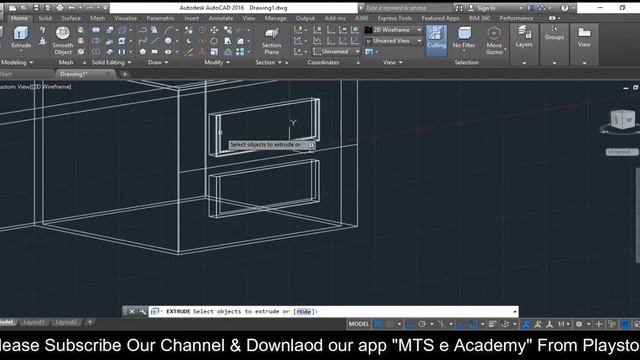Switch to the Visualize ribbon tab

(x=126, y=18)
